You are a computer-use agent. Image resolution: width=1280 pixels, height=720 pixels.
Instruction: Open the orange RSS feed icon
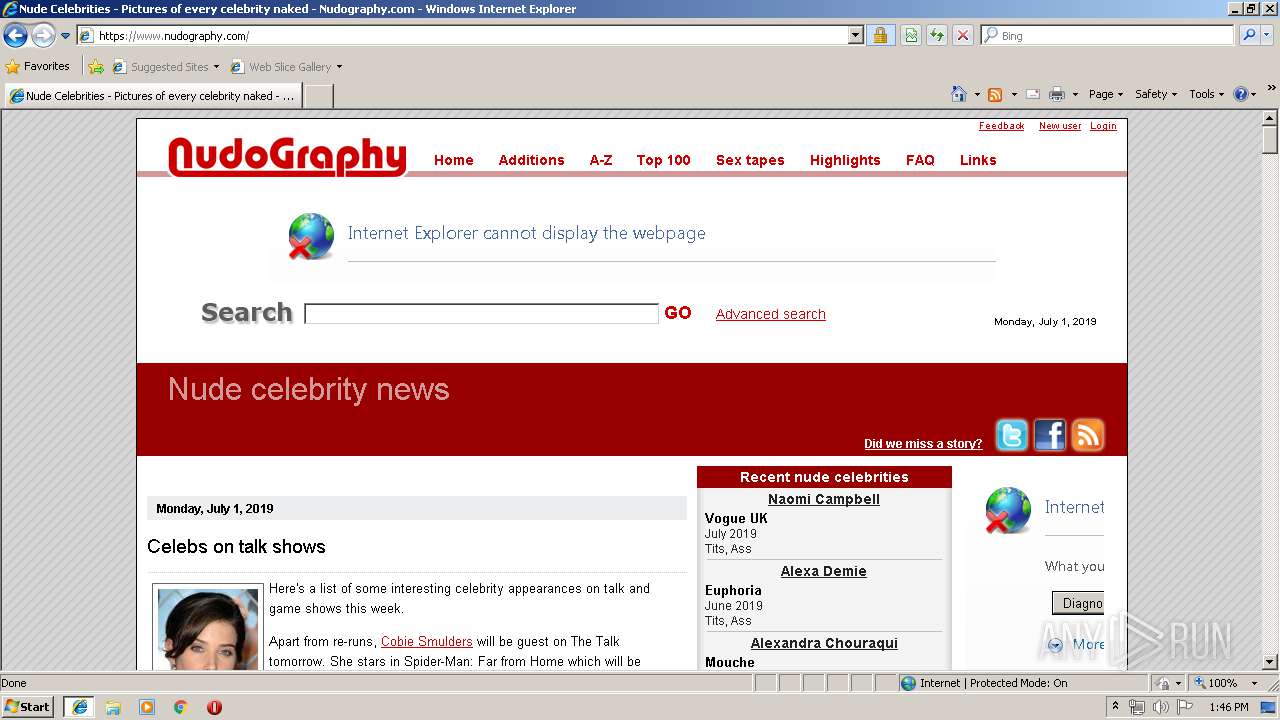(x=1088, y=435)
